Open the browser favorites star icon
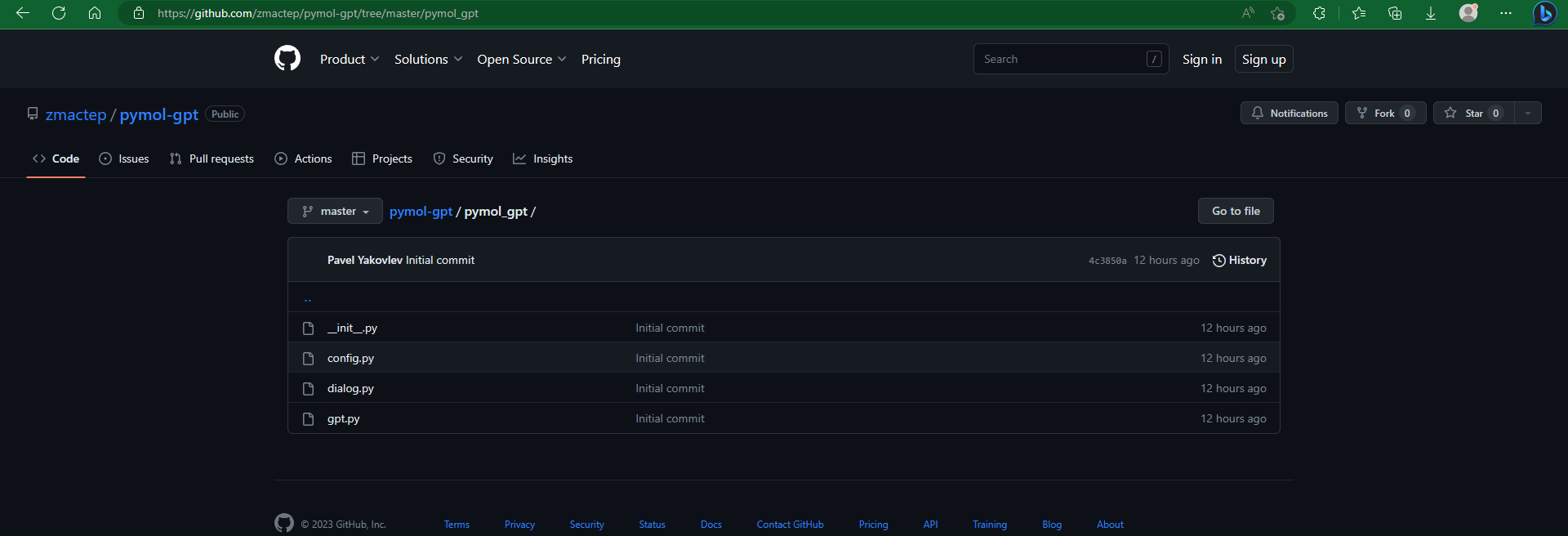 (1359, 13)
